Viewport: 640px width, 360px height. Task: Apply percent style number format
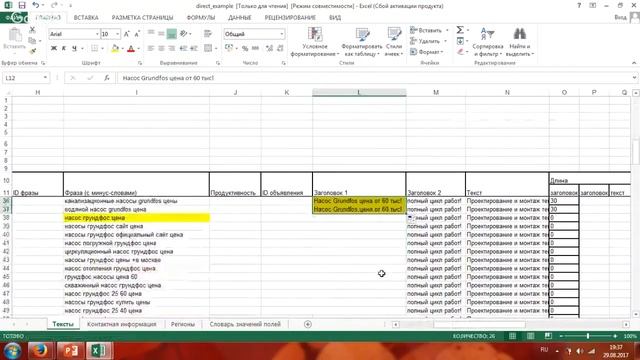245,49
